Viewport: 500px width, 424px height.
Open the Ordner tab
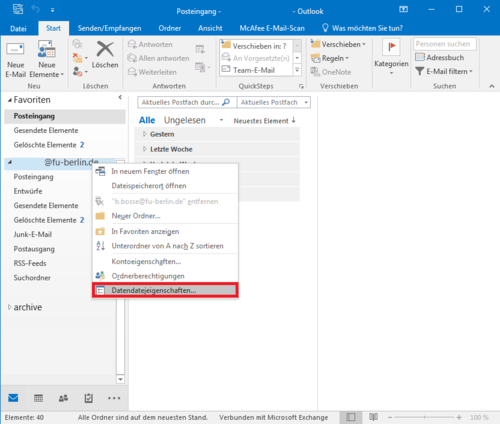170,28
